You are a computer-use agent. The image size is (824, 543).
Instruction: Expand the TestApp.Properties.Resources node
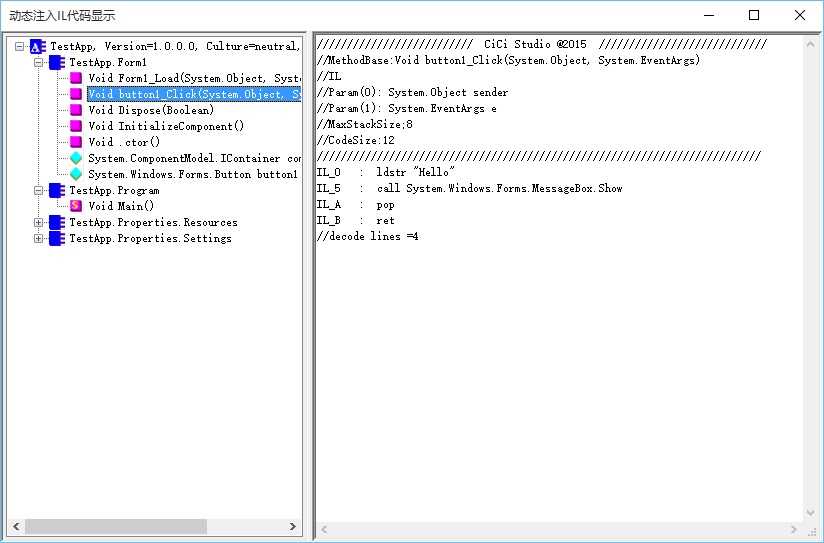[x=38, y=222]
